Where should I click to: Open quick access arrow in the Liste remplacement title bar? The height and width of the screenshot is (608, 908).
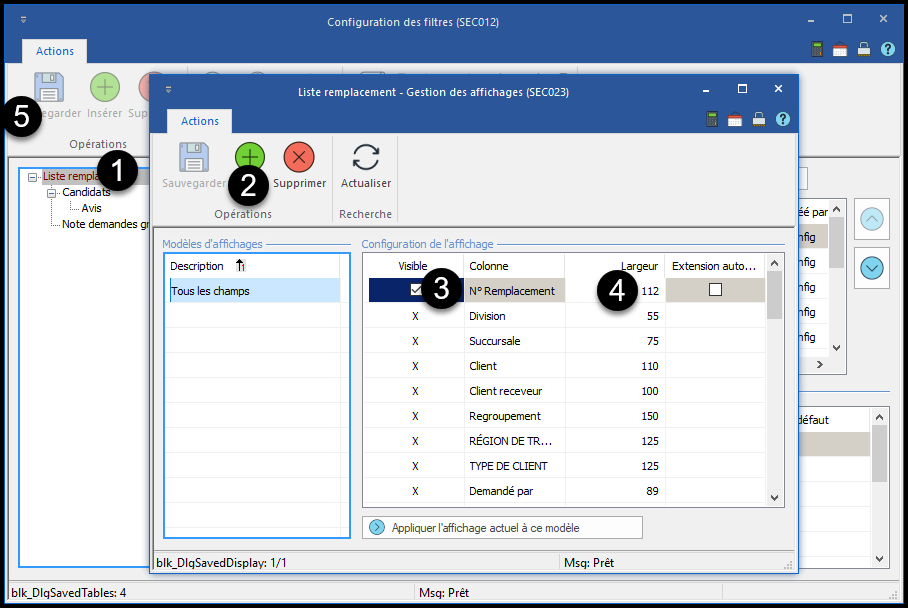(169, 89)
